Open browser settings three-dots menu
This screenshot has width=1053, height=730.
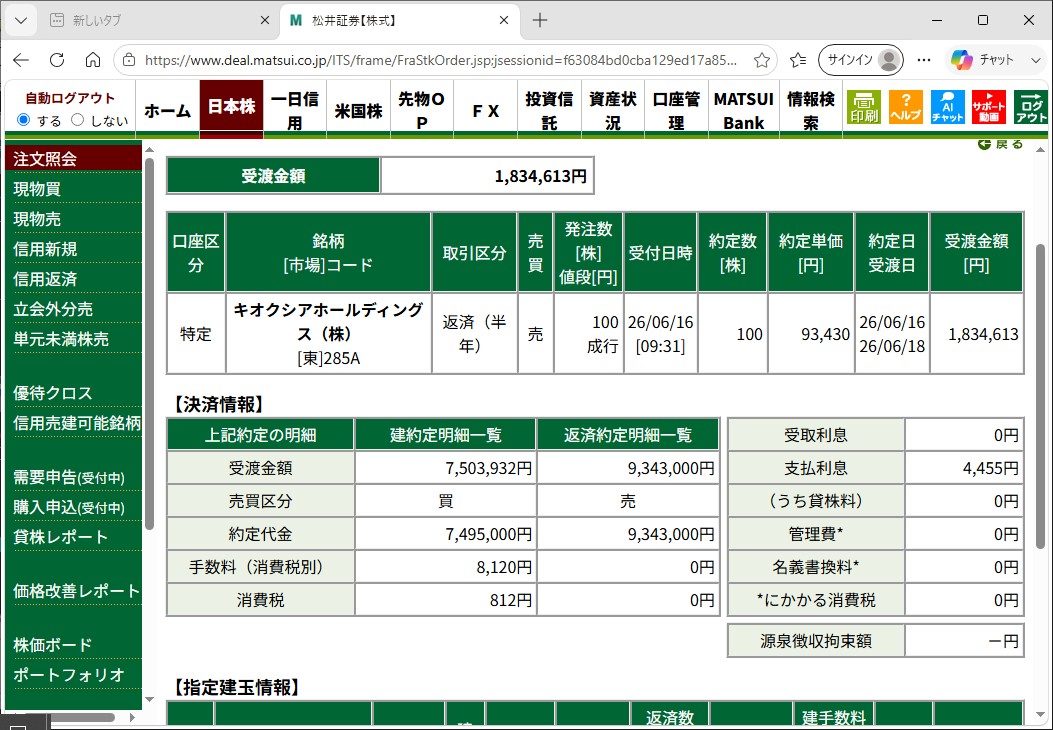coord(924,60)
